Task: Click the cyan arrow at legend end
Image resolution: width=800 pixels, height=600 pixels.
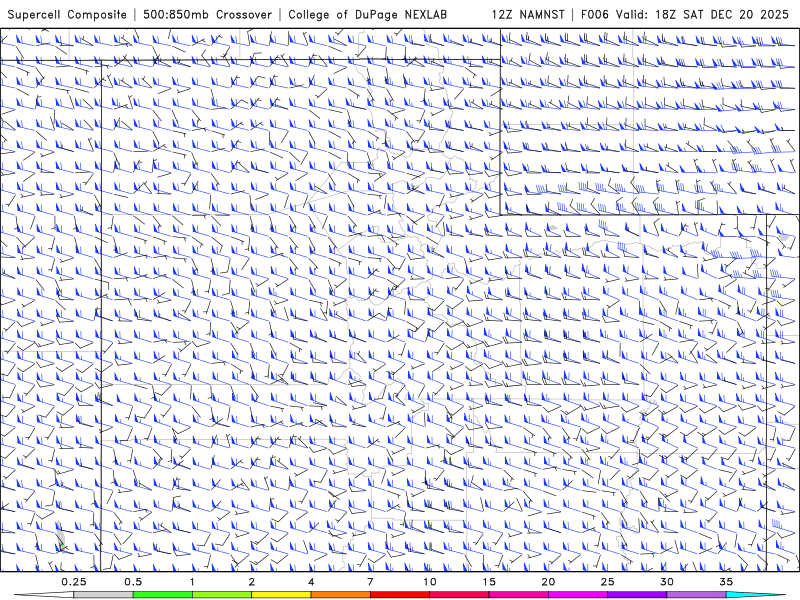Action: (x=755, y=595)
